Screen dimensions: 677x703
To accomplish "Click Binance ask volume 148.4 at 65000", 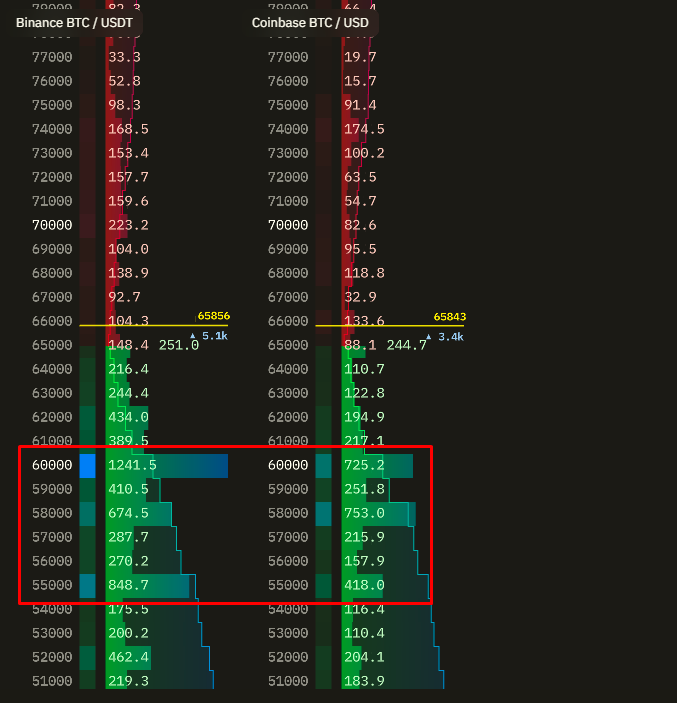I will [x=128, y=345].
